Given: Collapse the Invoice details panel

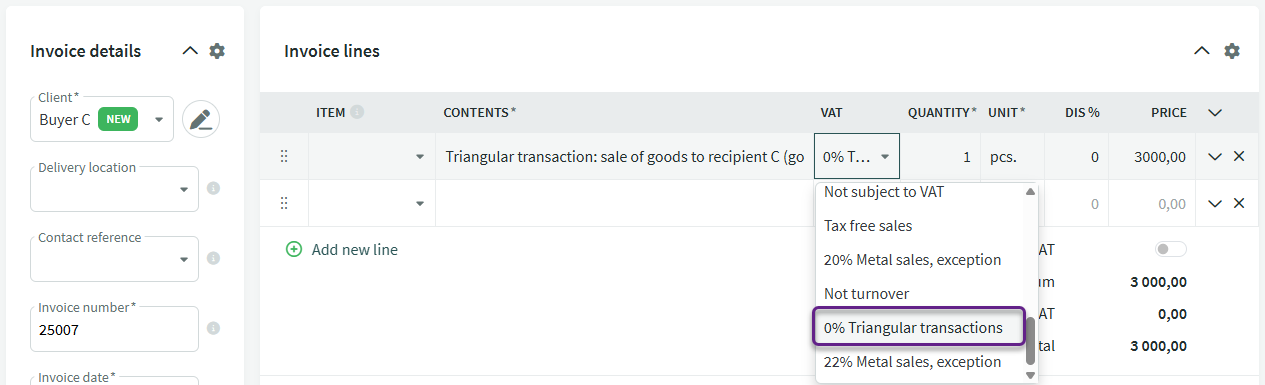Looking at the screenshot, I should (190, 51).
